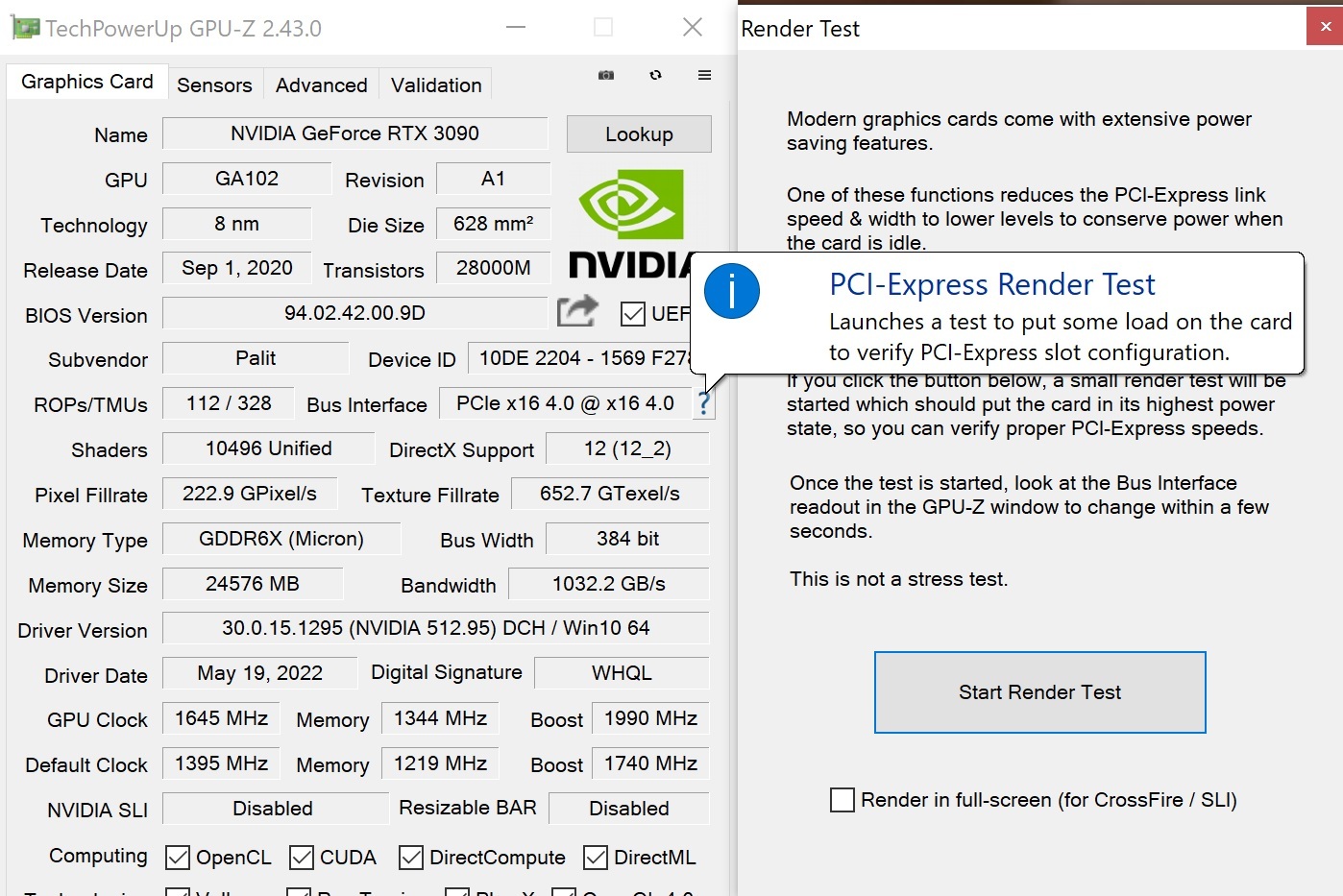Open the Advanced tab
The image size is (1343, 896).
(x=321, y=85)
